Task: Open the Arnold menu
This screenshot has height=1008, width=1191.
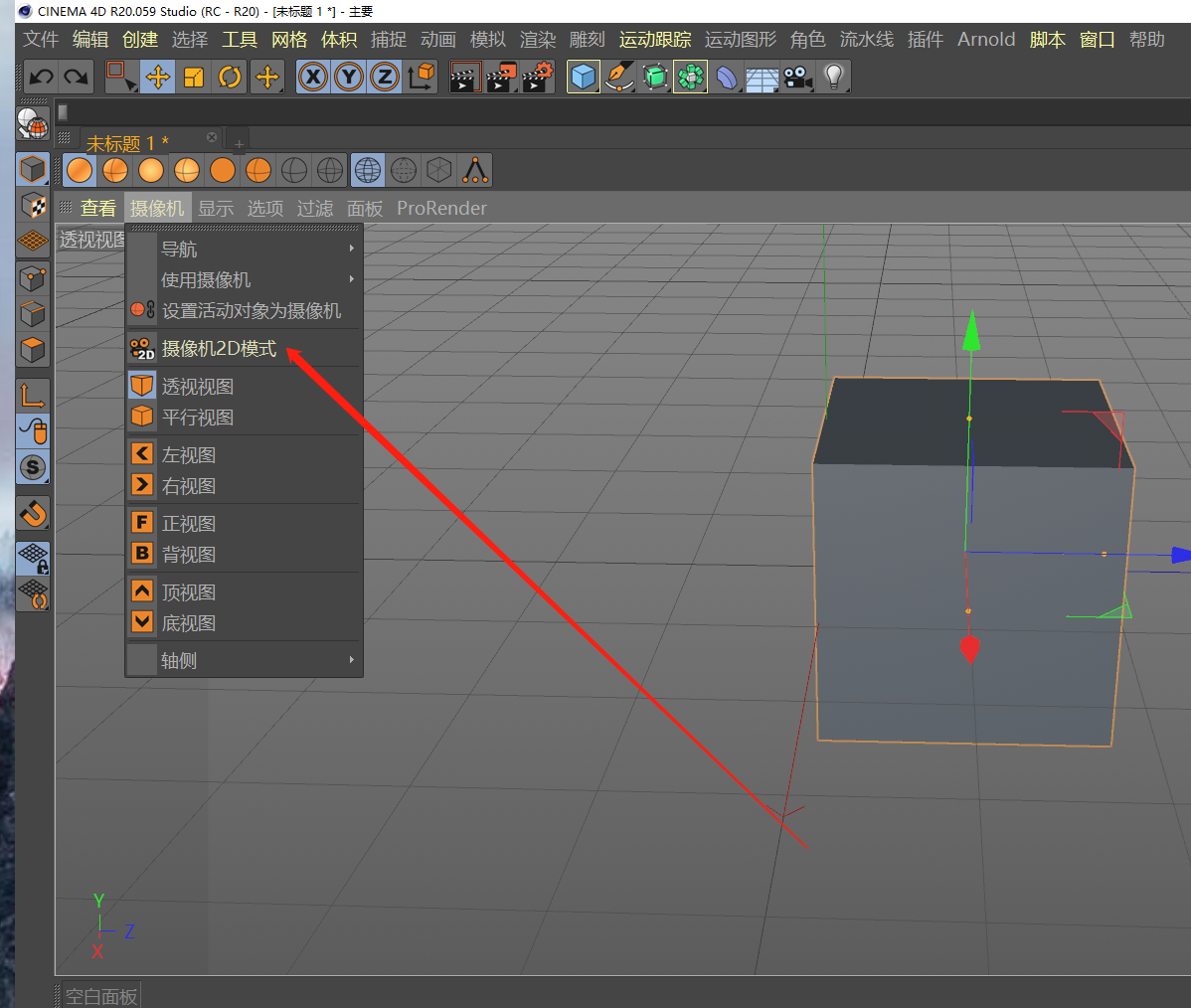Action: [986, 40]
